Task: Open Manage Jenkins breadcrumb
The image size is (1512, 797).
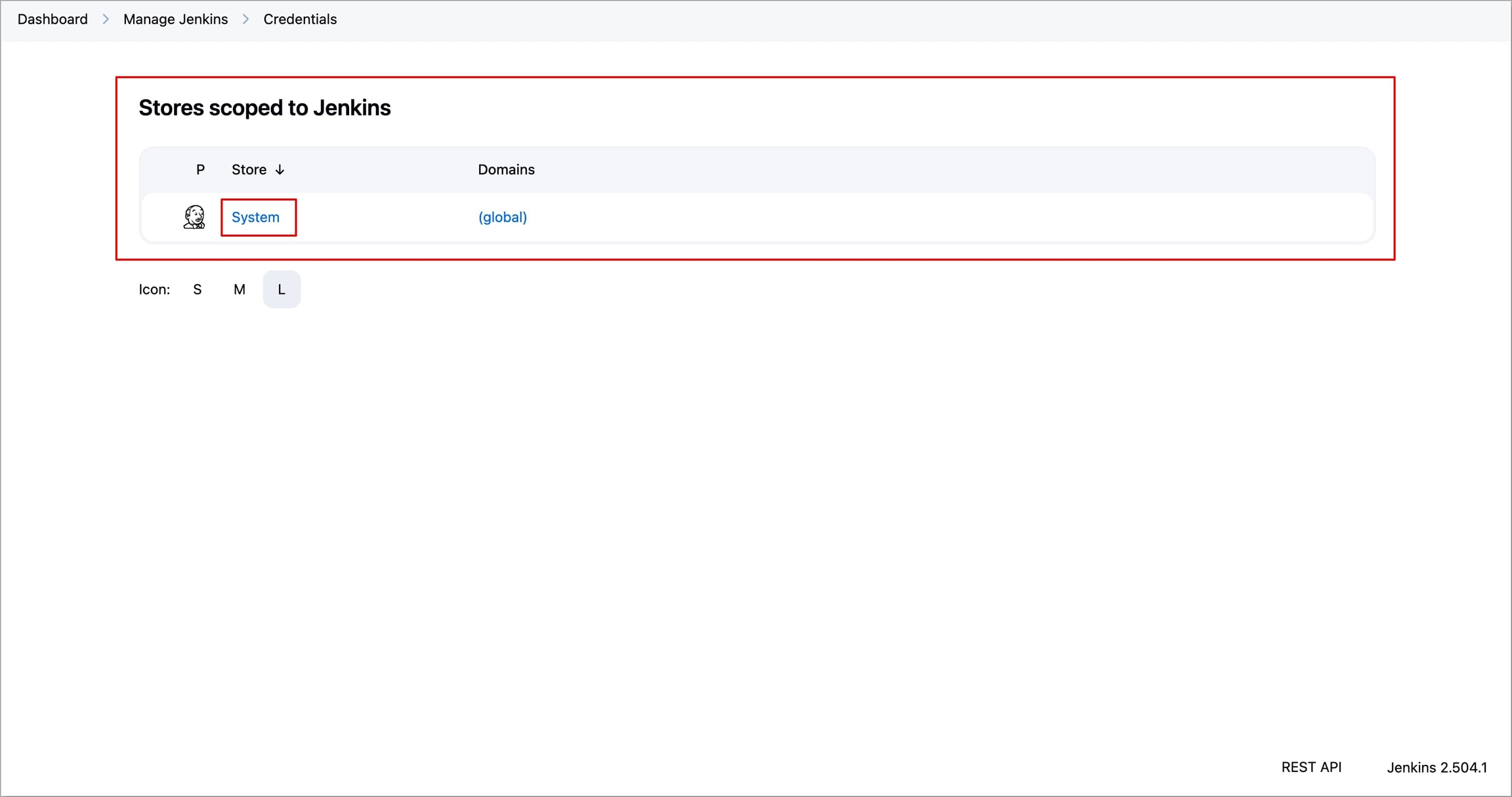Action: tap(175, 20)
